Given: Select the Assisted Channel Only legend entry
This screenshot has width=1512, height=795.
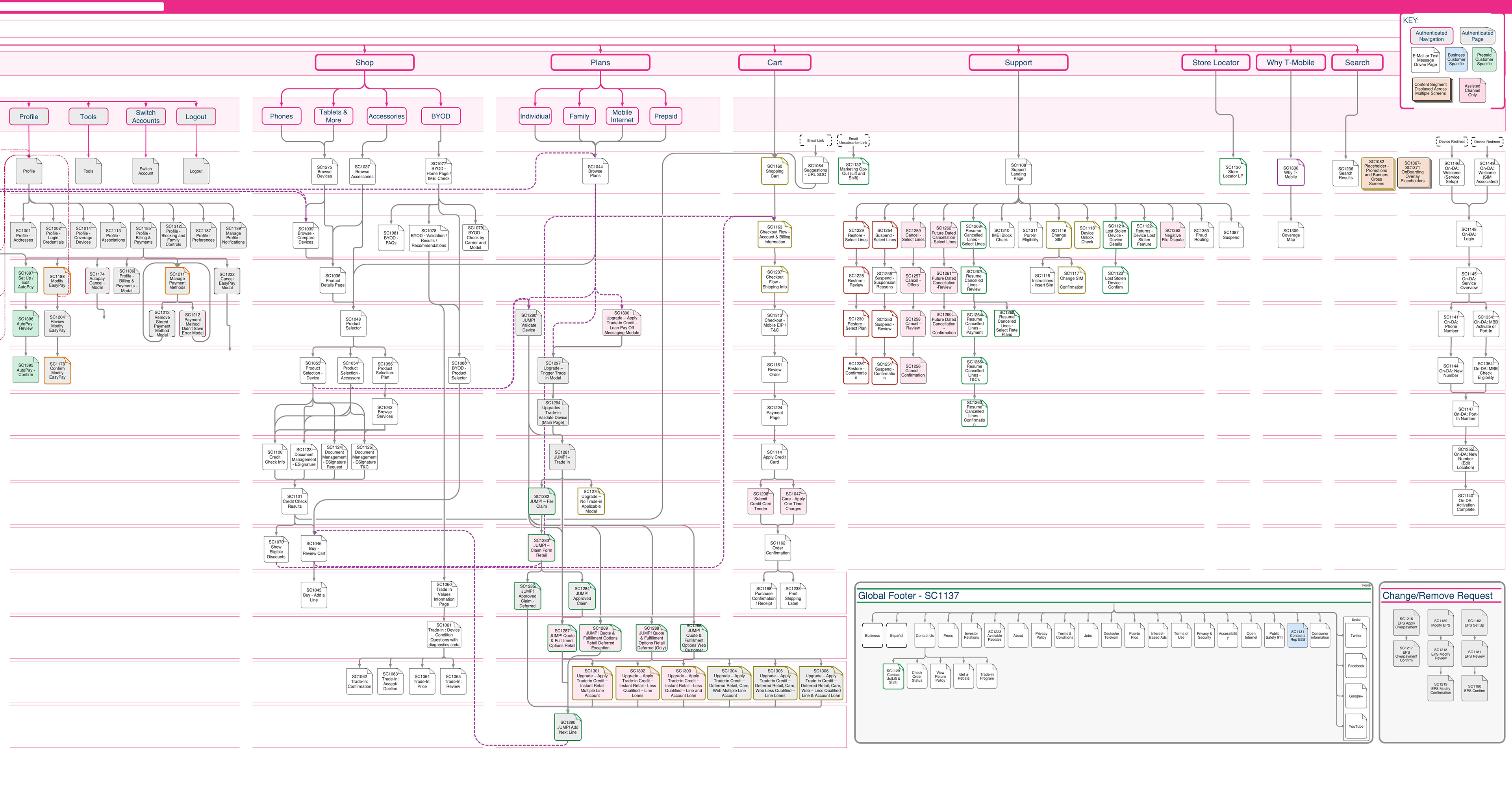Looking at the screenshot, I should click(x=1472, y=91).
